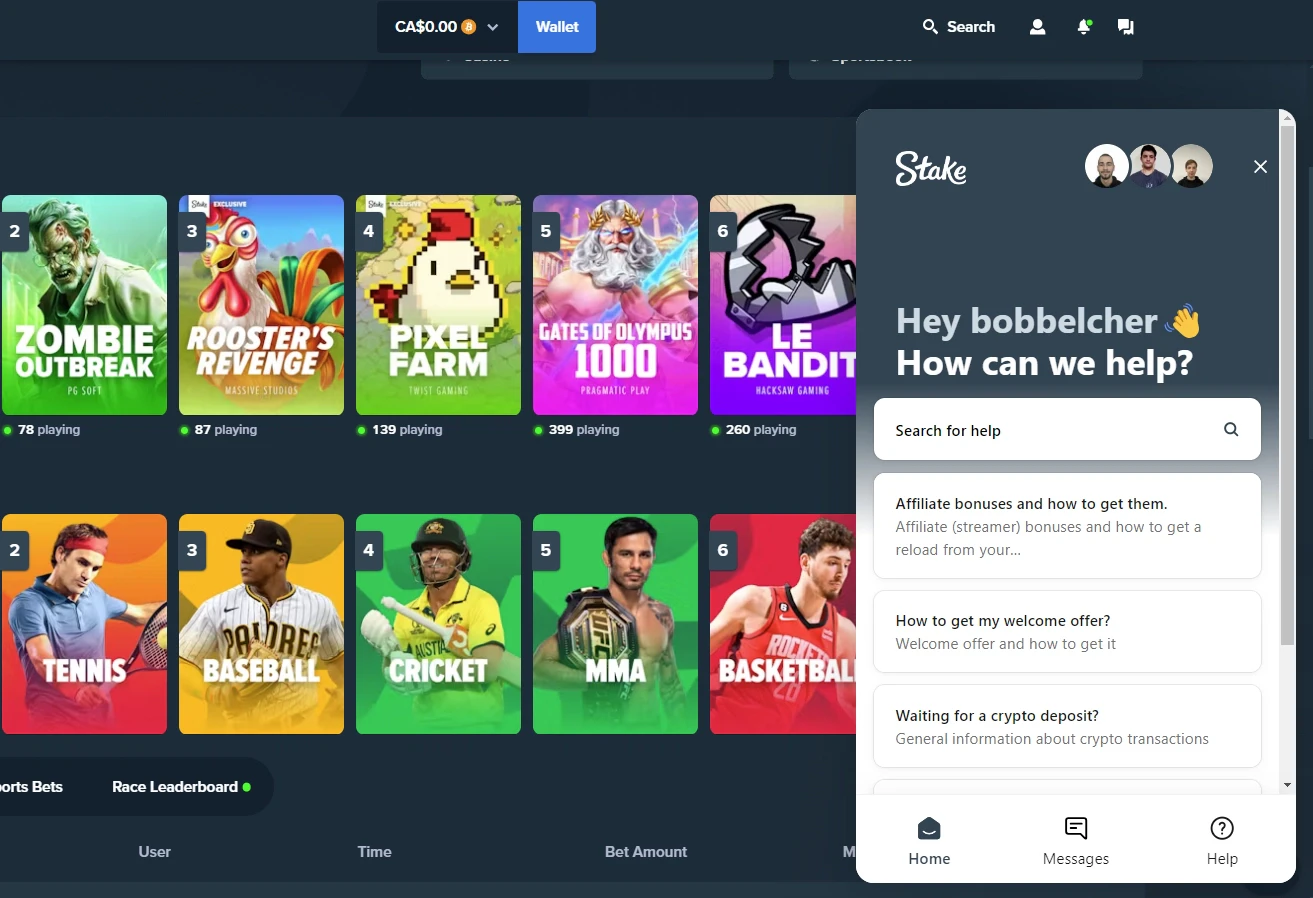Close the Stake help widget
This screenshot has height=898, width=1313.
(x=1260, y=167)
